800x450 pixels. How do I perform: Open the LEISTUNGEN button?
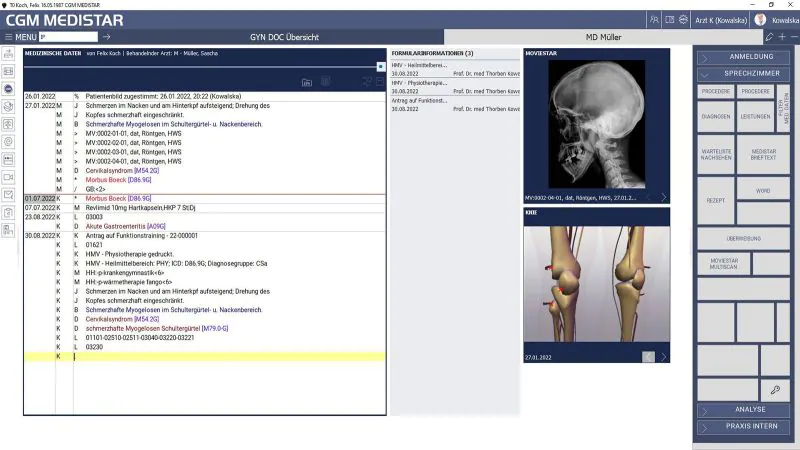point(755,117)
